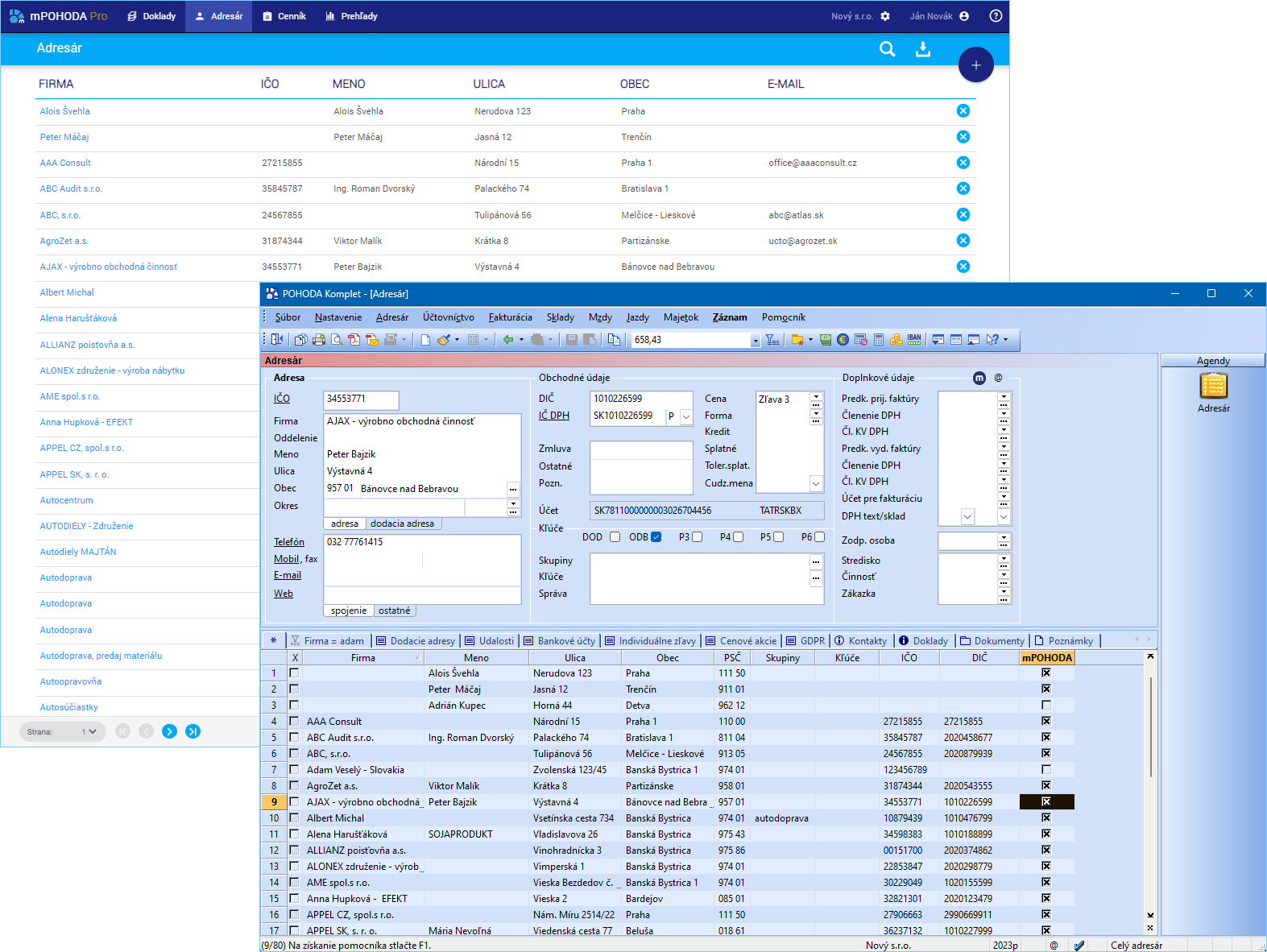This screenshot has width=1267, height=952.
Task: Open the DPH text/sklad dropdown
Action: pyautogui.click(x=967, y=516)
